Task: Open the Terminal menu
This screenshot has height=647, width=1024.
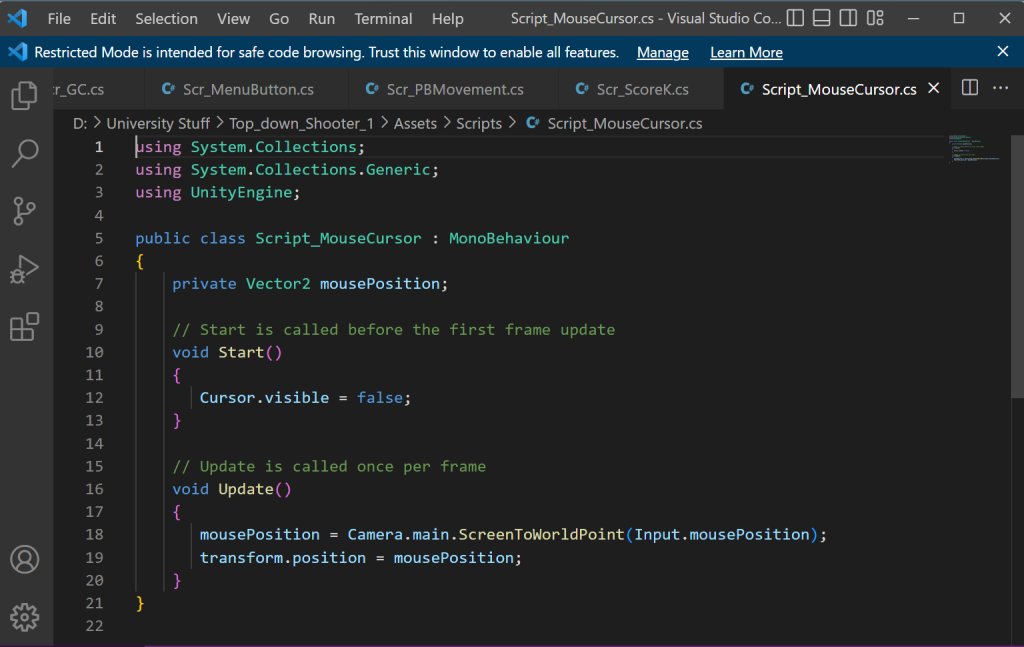Action: pyautogui.click(x=383, y=18)
